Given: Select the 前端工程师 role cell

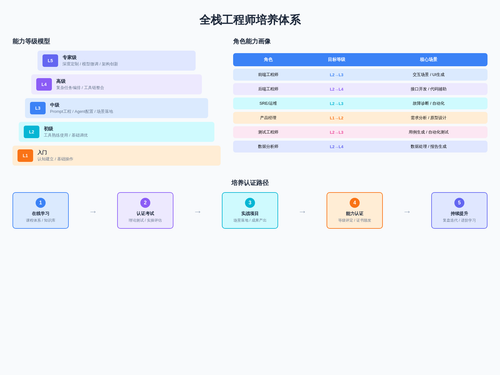Looking at the screenshot, I should tap(268, 75).
